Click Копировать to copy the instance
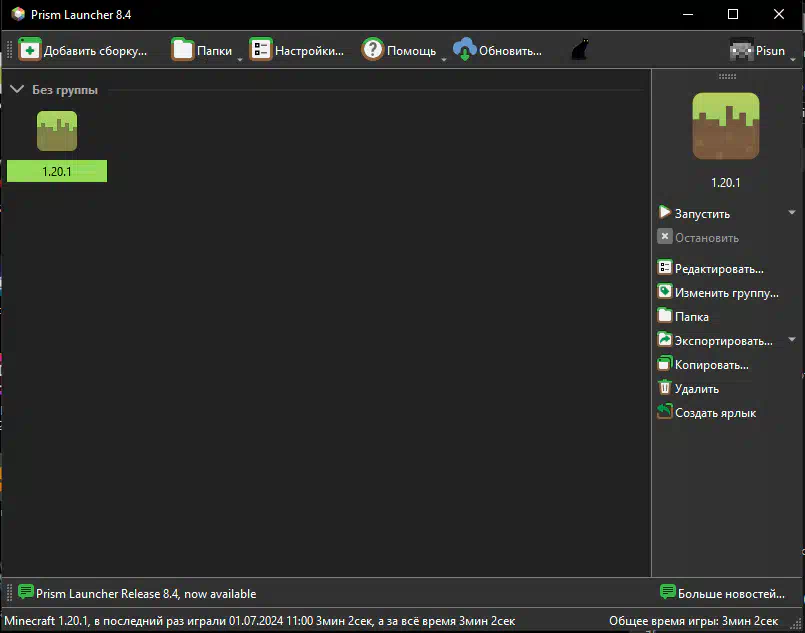805x633 pixels. coord(703,365)
